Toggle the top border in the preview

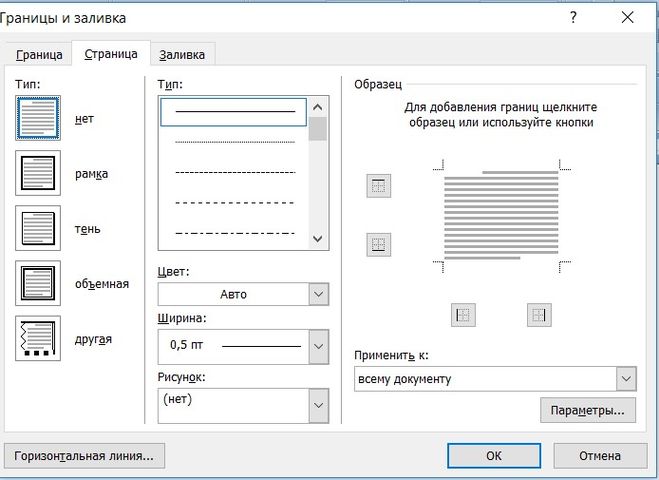[379, 185]
